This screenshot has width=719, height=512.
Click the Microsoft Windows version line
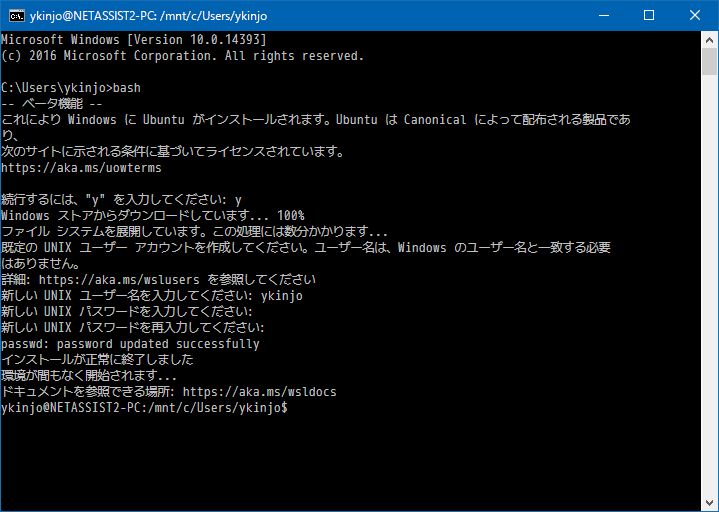point(133,40)
